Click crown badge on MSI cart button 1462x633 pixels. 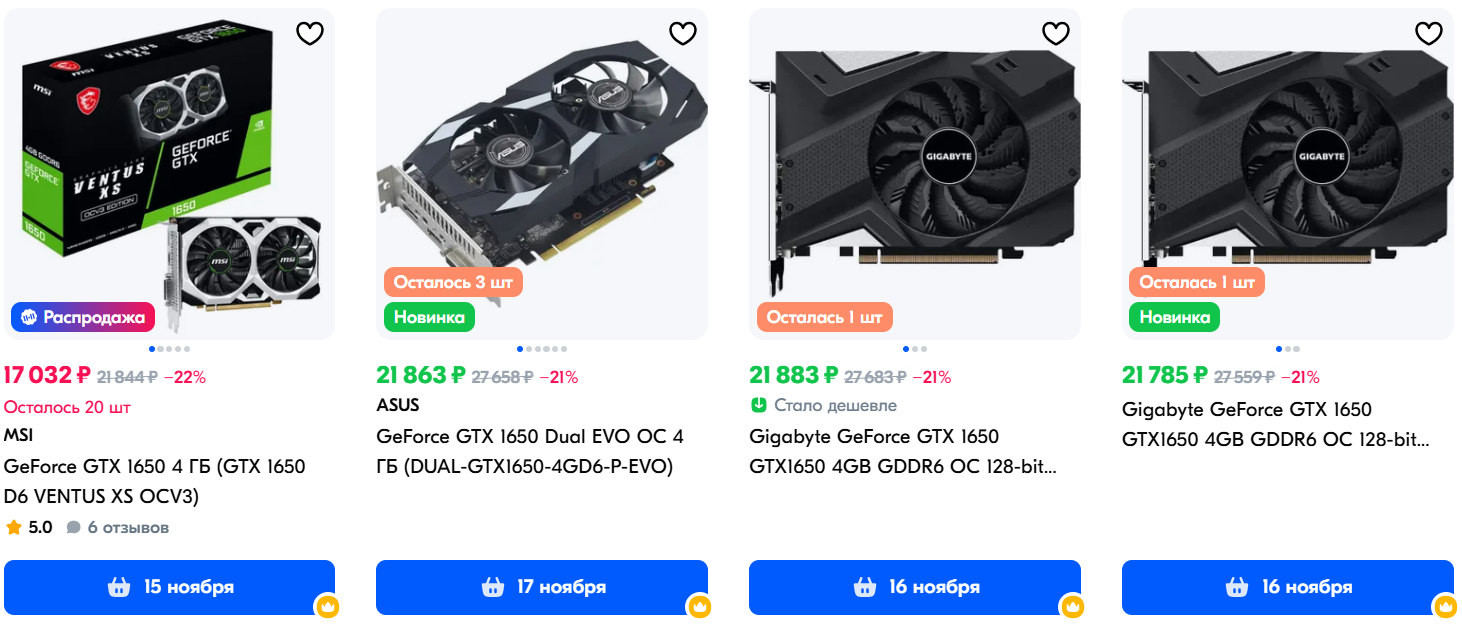tap(327, 607)
